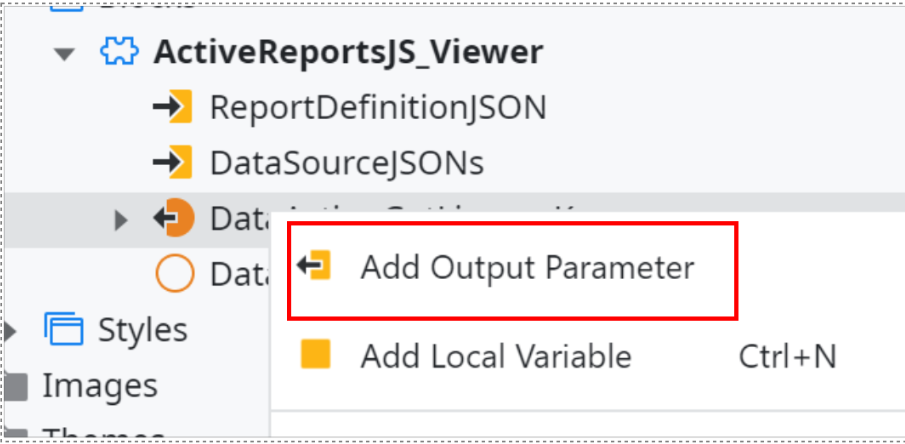The width and height of the screenshot is (905, 444).
Task: Select the ActiveReportsJS_Viewer block name
Action: [x=348, y=53]
